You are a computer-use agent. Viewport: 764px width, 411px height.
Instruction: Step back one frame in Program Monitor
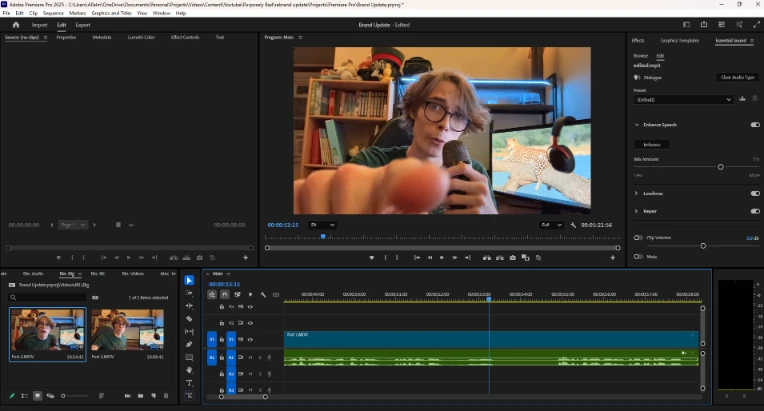430,258
